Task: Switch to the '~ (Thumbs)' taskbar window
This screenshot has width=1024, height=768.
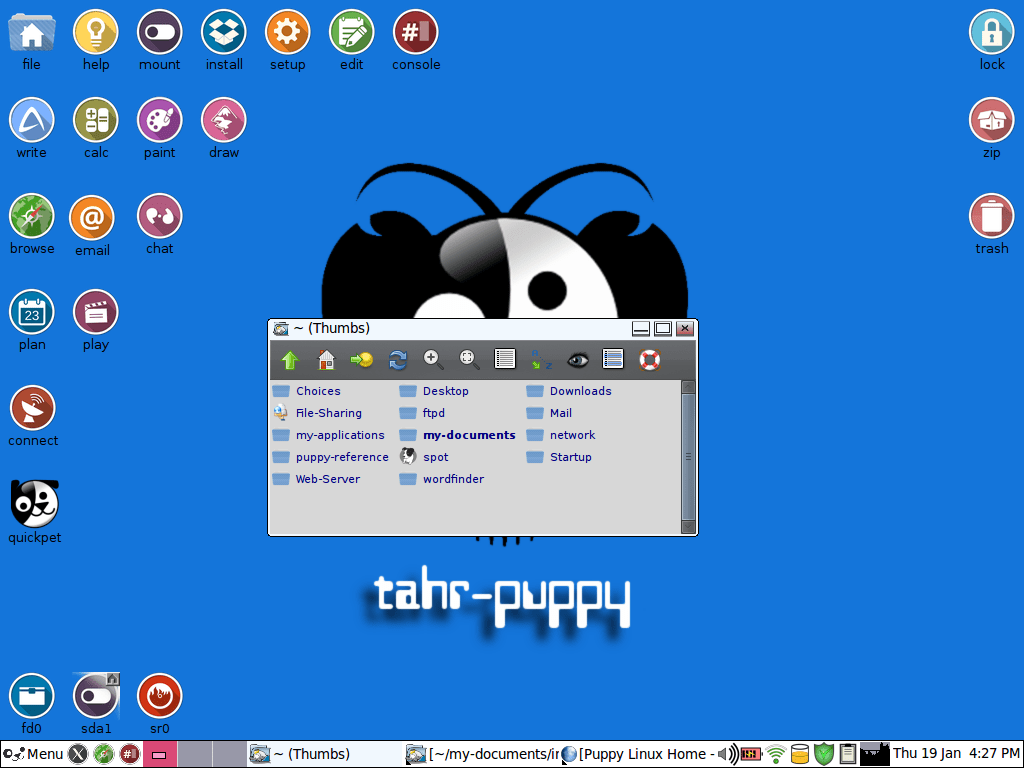Action: coord(325,754)
